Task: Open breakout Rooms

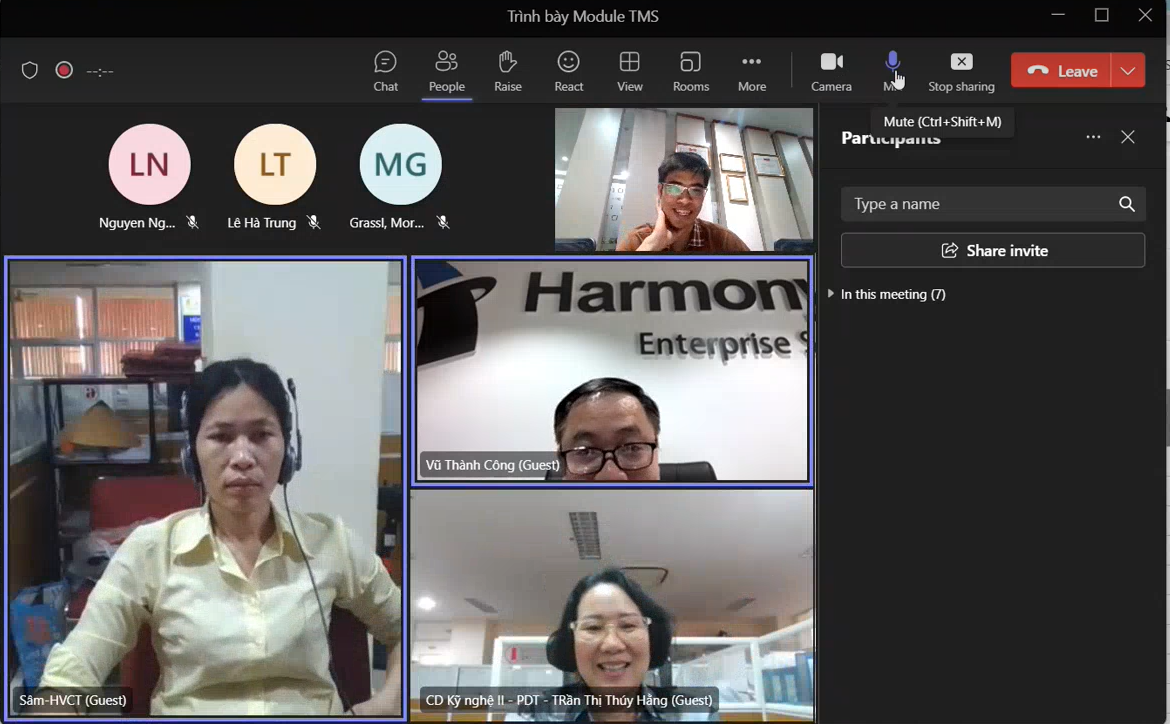Action: (690, 71)
